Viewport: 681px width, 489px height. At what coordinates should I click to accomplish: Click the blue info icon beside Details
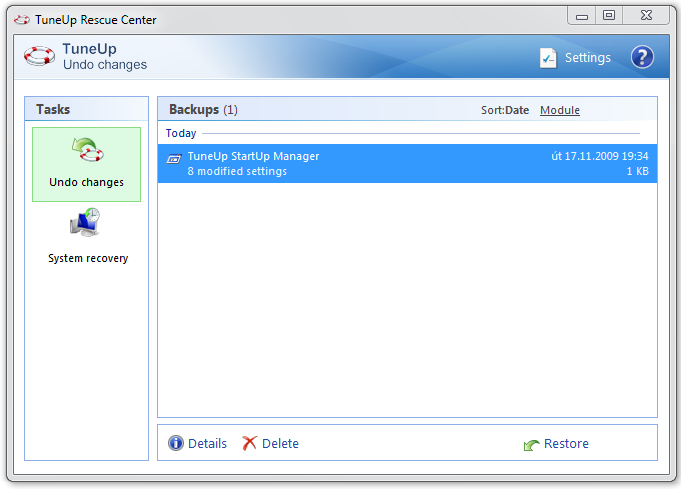(176, 443)
